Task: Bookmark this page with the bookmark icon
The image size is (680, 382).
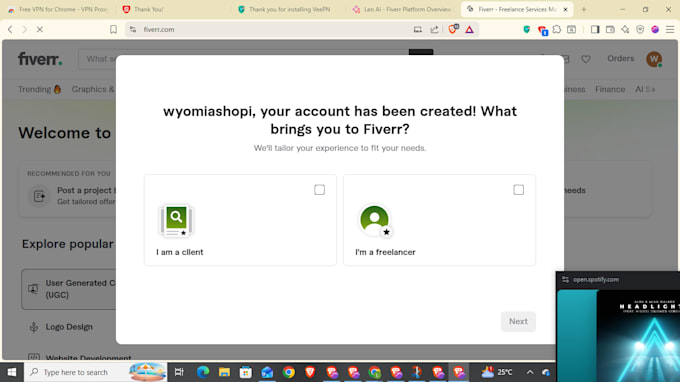Action: (113, 29)
